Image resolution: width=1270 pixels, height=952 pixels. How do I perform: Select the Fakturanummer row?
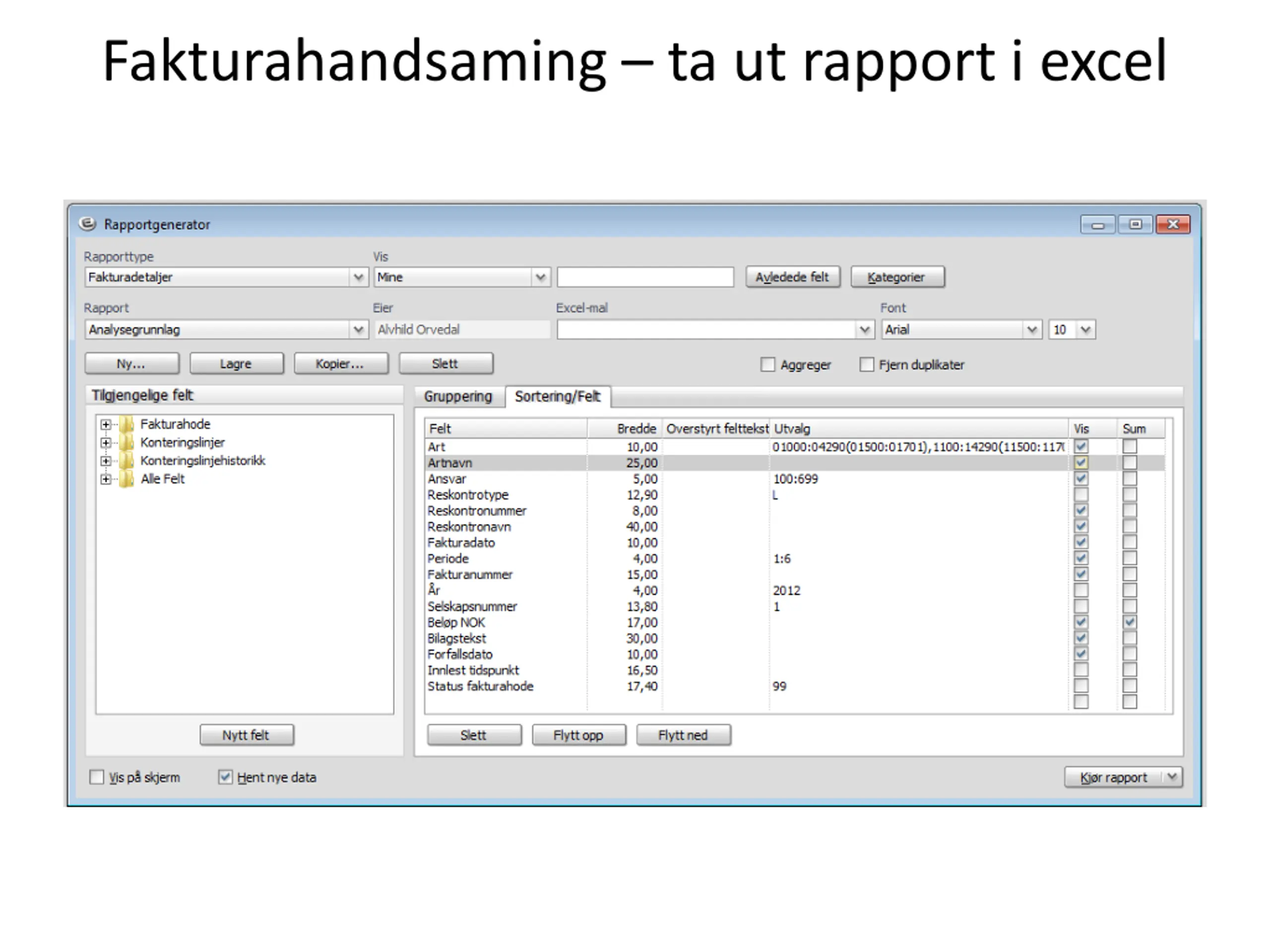[795, 574]
